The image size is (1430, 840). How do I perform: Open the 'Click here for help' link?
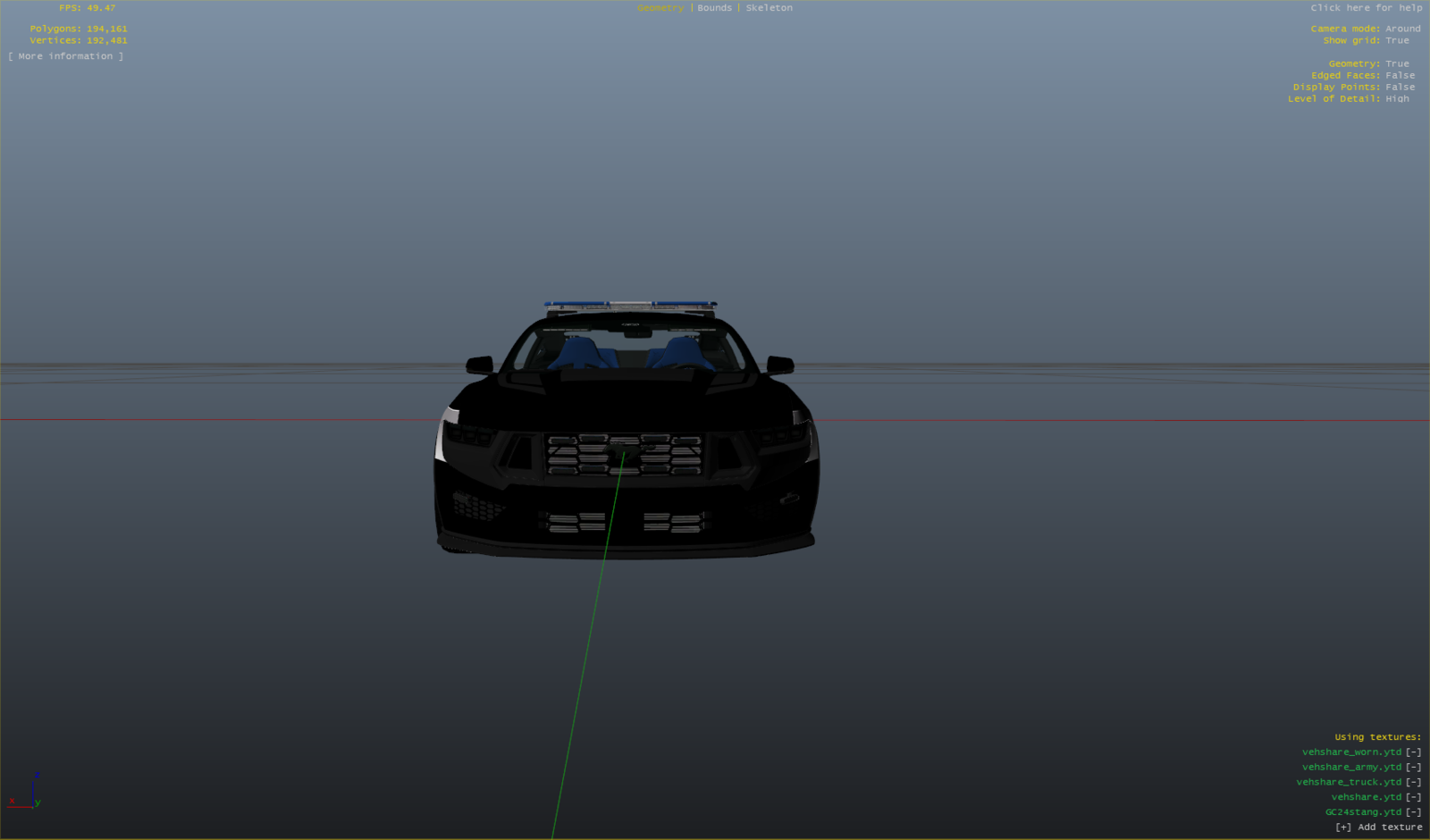pyautogui.click(x=1366, y=8)
